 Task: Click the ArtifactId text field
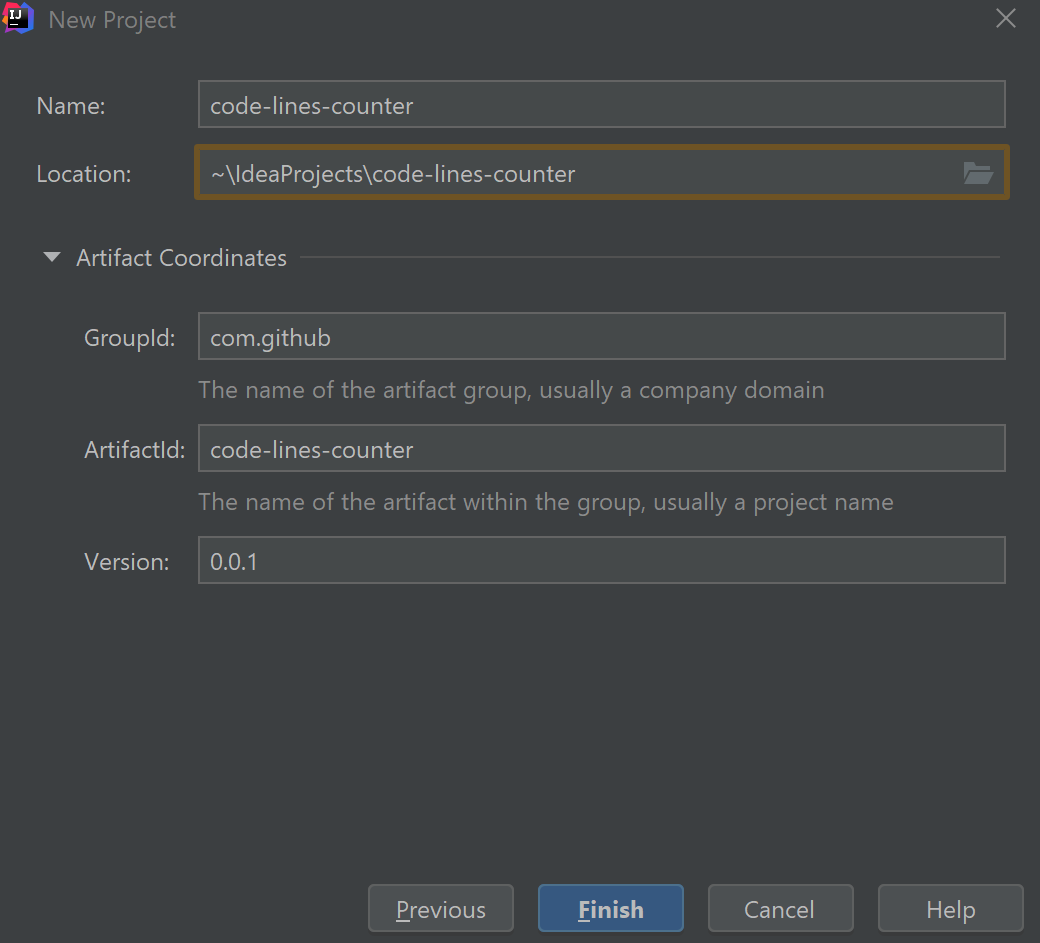600,449
